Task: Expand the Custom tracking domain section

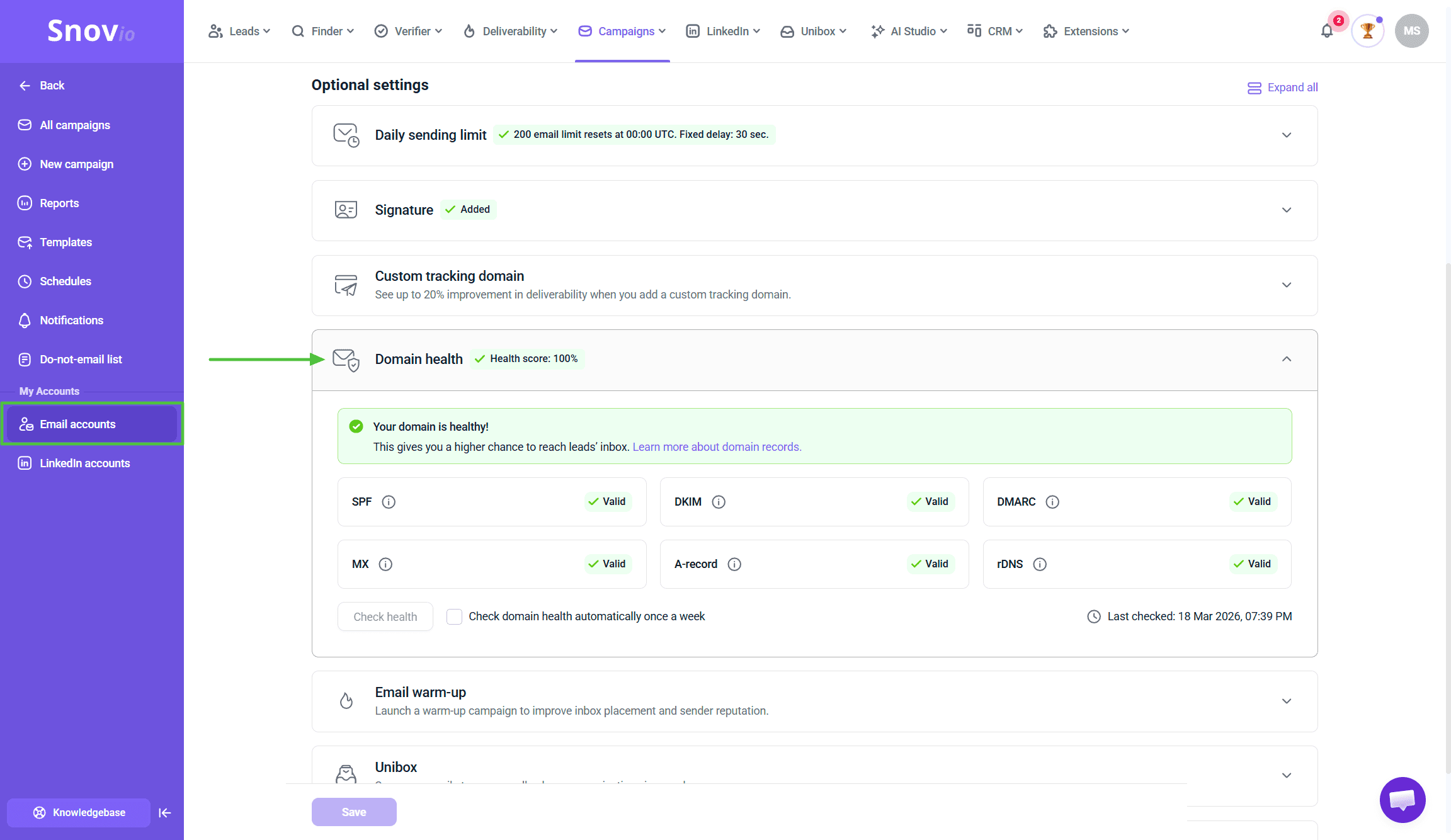Action: tap(1286, 285)
